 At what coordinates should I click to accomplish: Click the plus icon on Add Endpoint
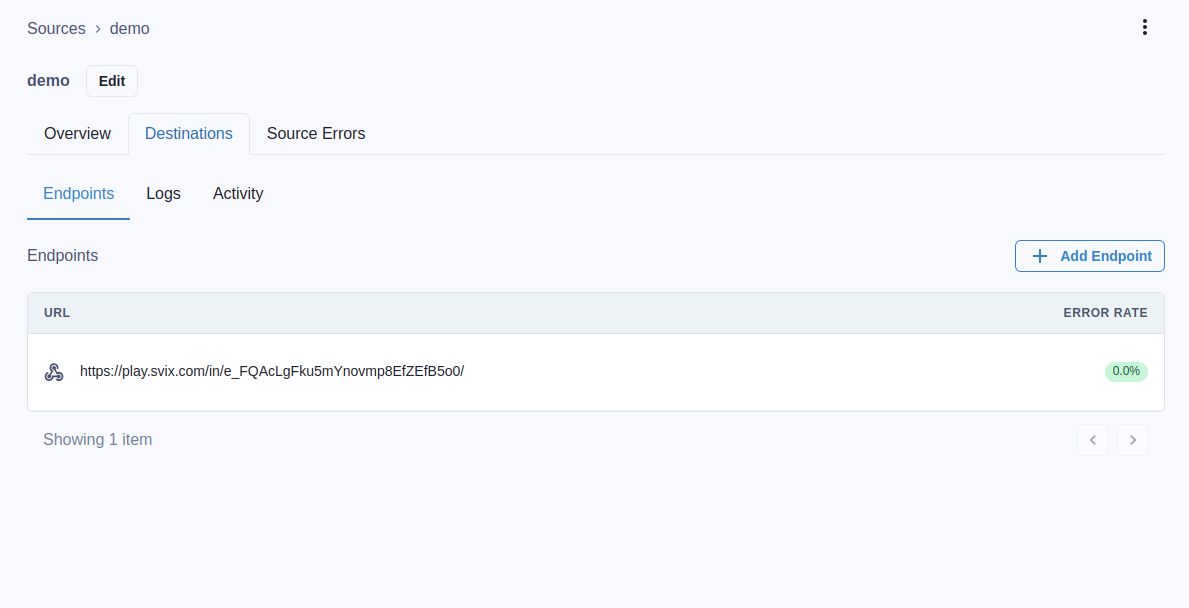tap(1040, 256)
